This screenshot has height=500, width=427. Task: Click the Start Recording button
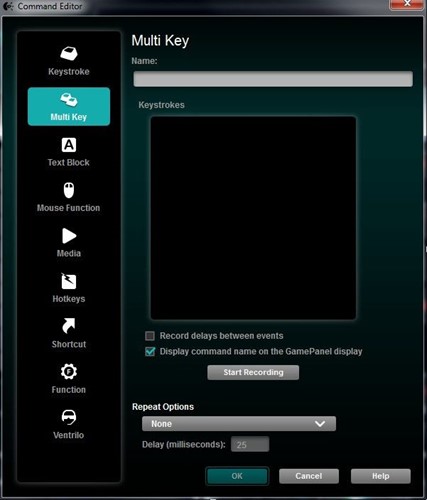click(253, 372)
